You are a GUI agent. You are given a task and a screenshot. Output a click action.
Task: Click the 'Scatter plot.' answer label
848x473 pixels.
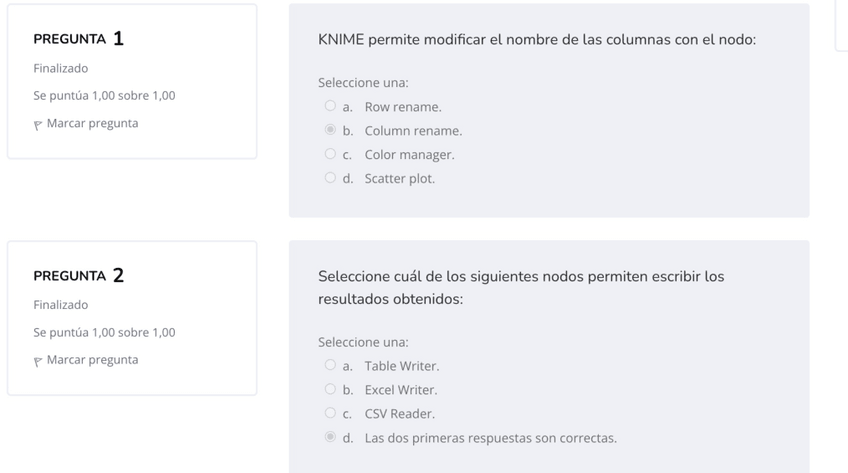tap(400, 179)
